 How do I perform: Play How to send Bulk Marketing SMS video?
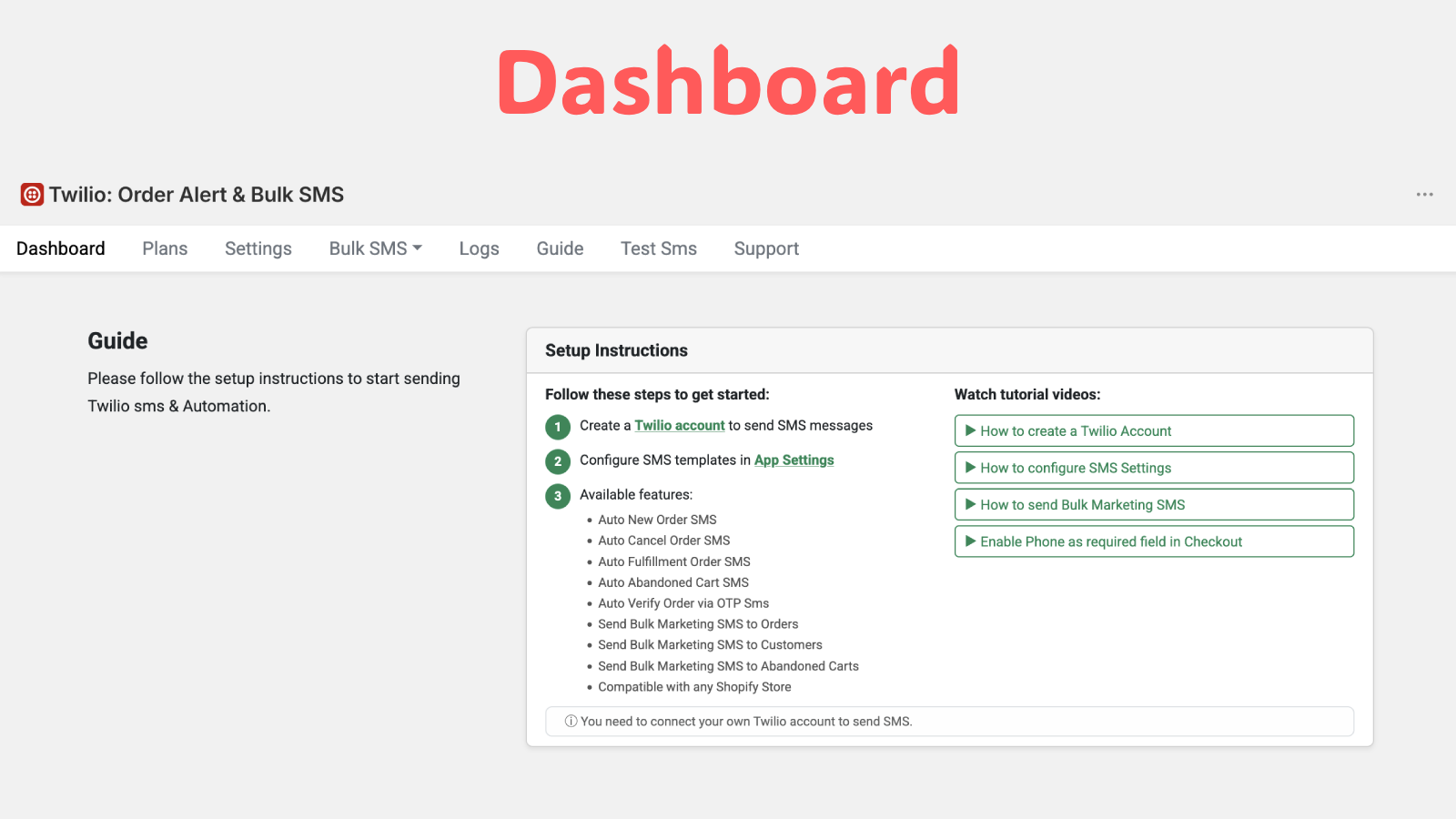[1154, 504]
